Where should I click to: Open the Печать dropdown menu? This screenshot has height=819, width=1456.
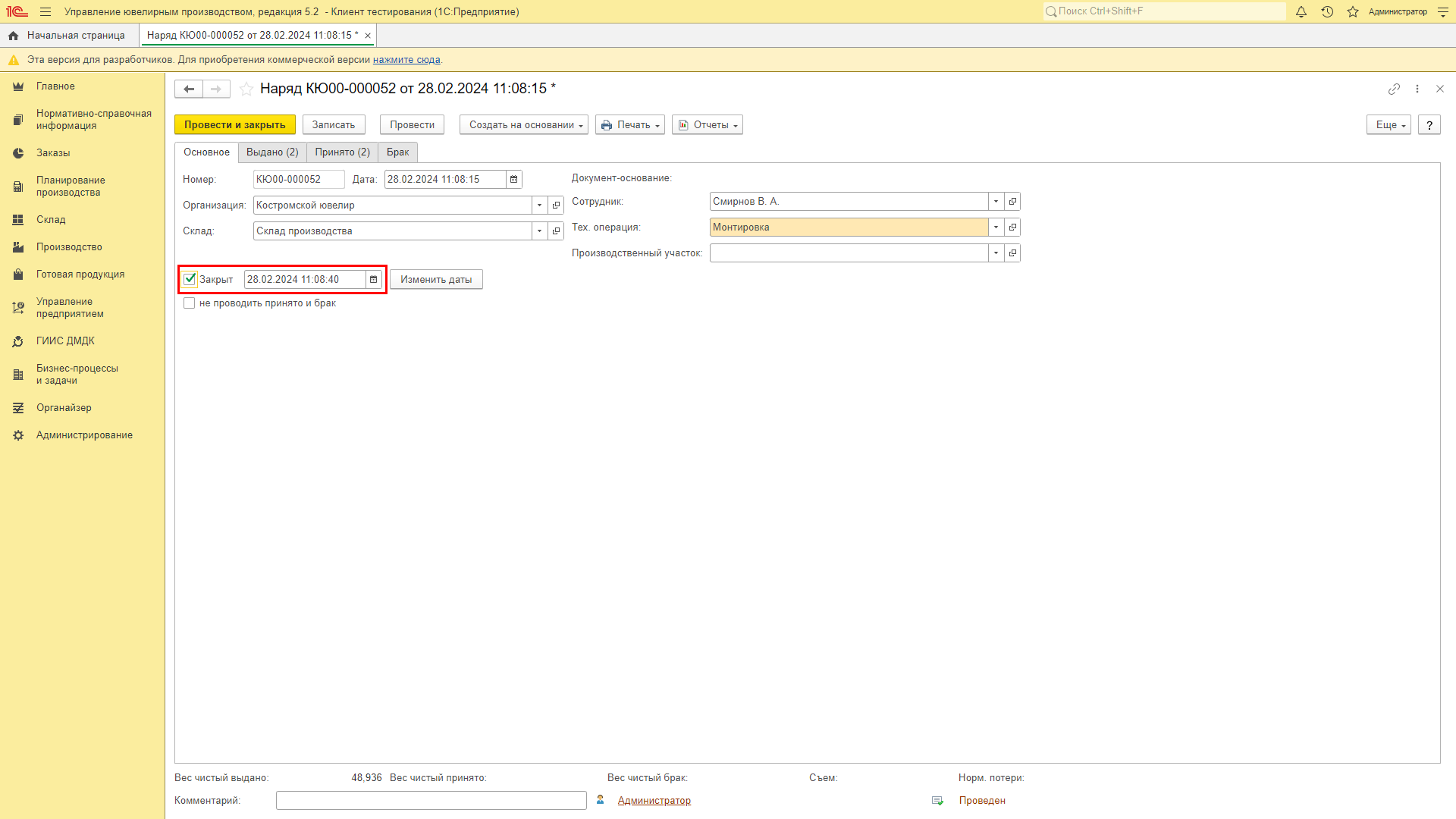tap(630, 125)
